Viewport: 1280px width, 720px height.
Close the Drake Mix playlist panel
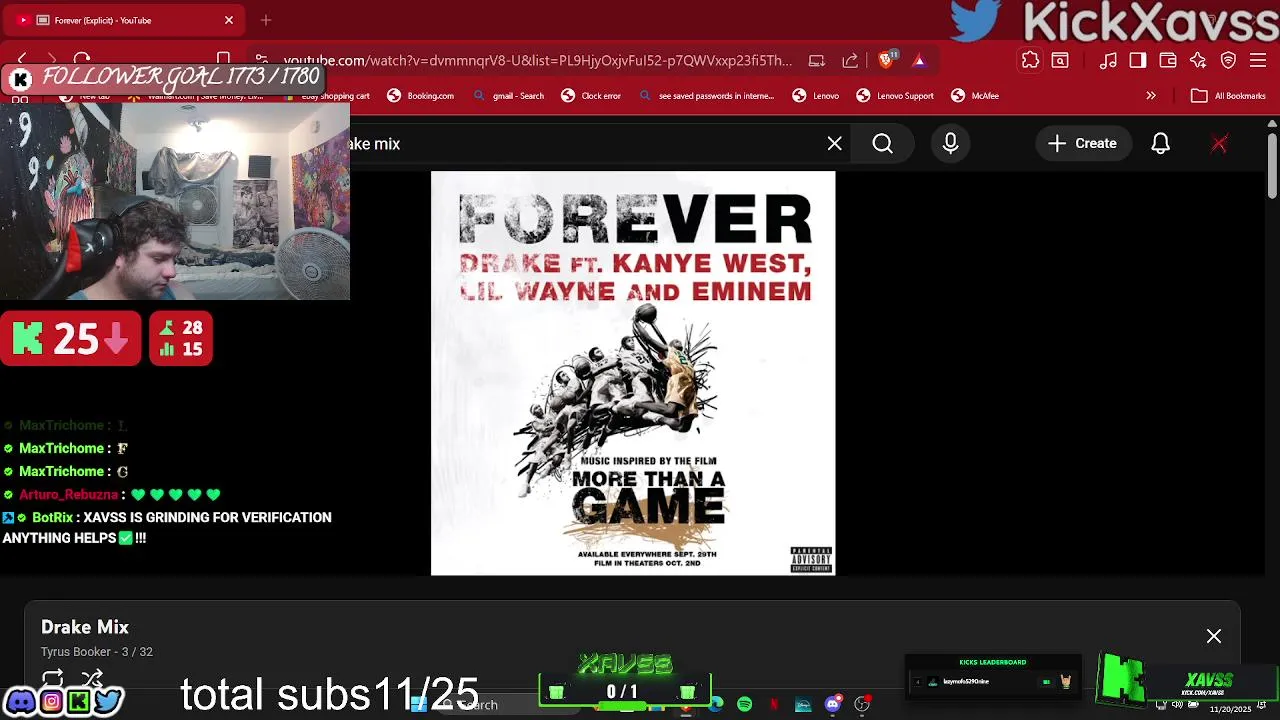coord(1214,636)
